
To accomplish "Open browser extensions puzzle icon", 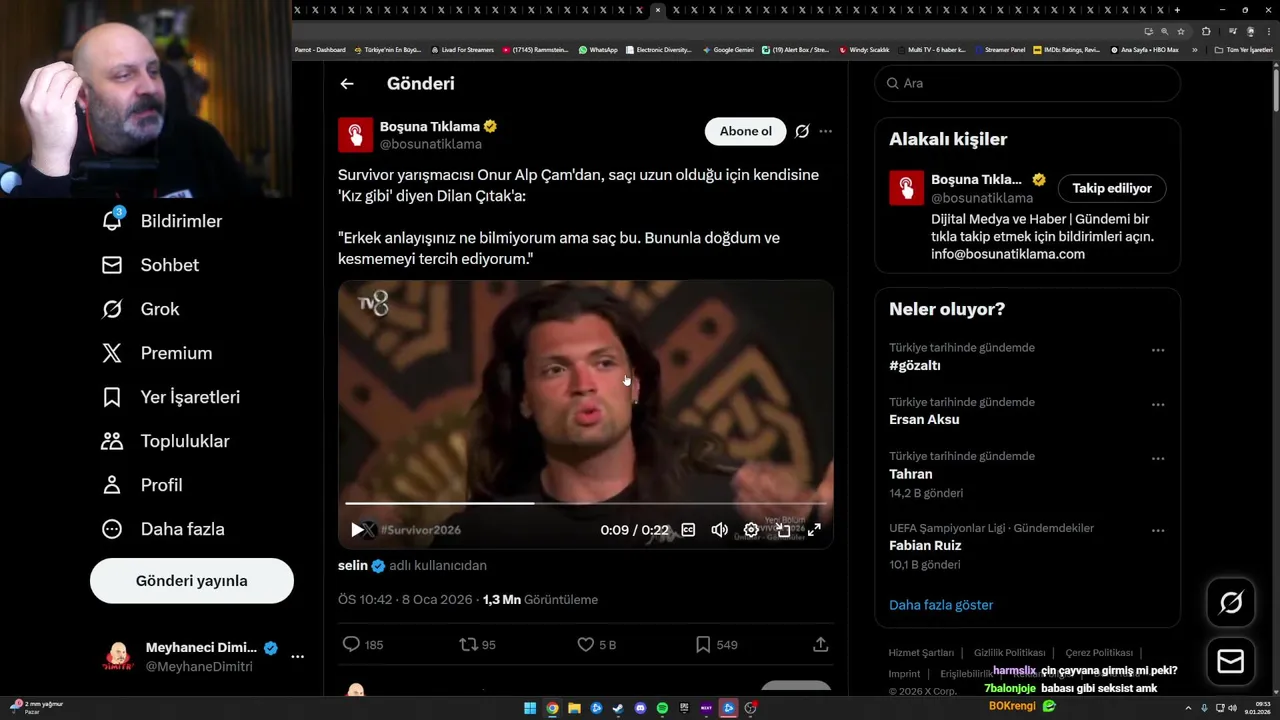I will [x=1206, y=31].
